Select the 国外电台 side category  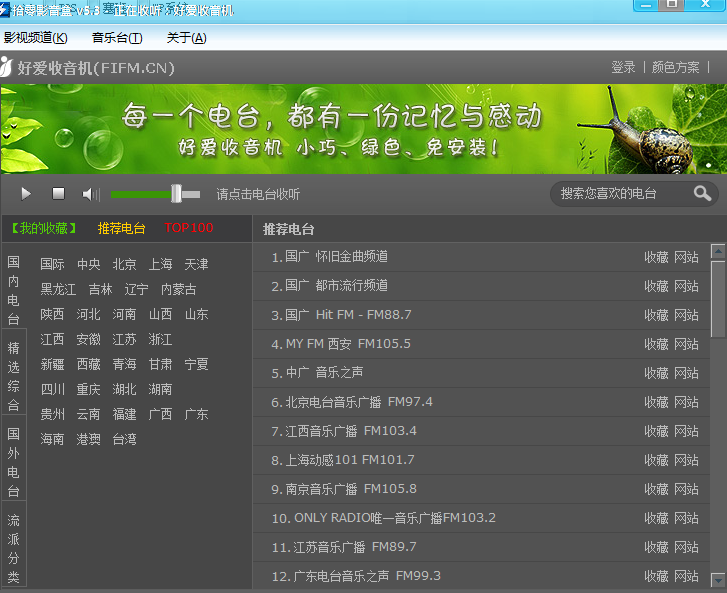[x=14, y=463]
